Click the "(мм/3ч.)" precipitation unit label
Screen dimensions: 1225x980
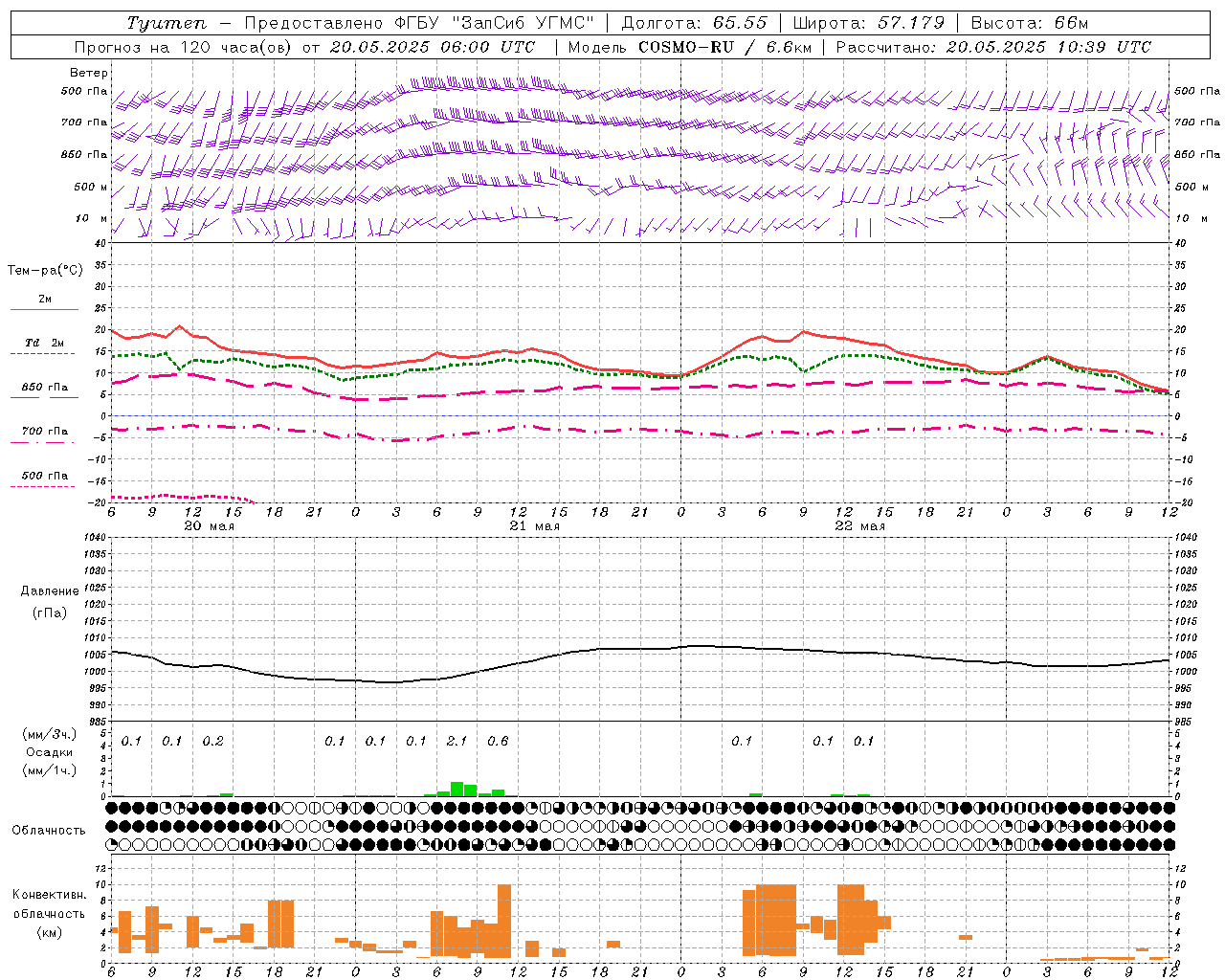tap(50, 735)
